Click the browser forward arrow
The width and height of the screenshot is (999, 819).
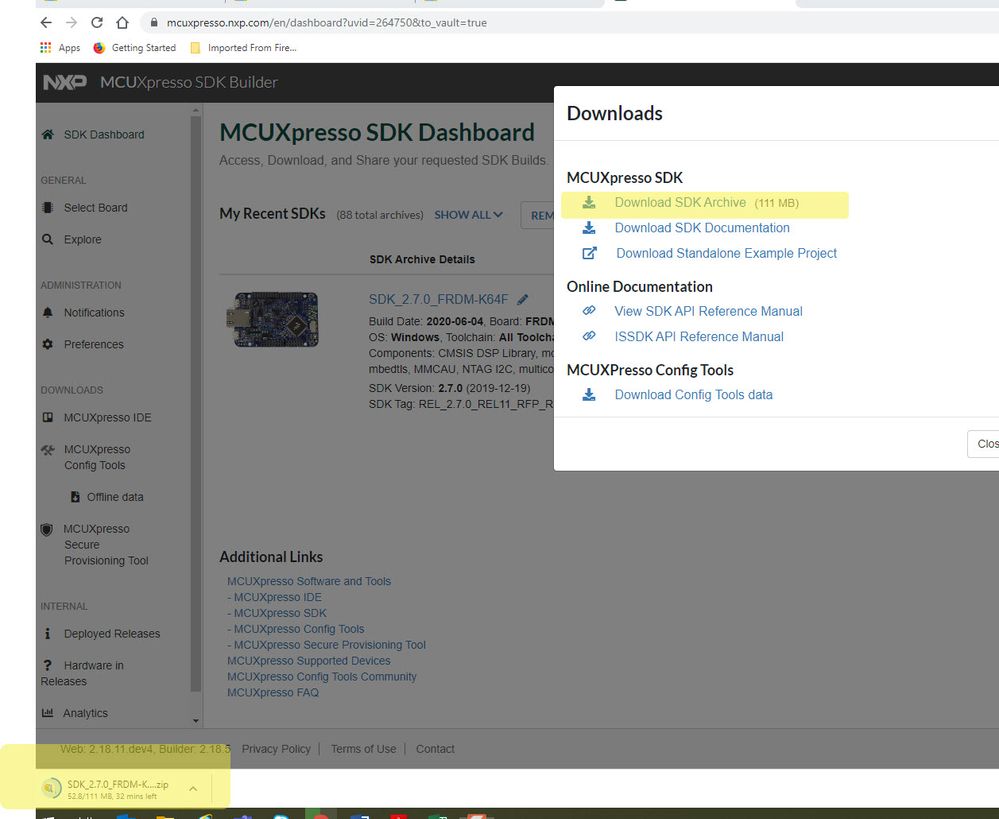coord(71,23)
